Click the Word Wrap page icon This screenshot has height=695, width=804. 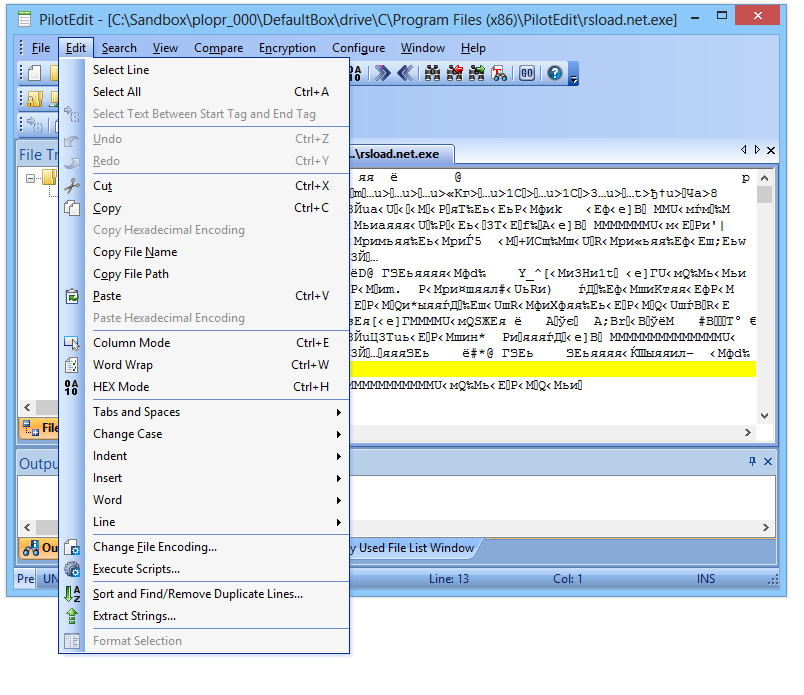(72, 365)
